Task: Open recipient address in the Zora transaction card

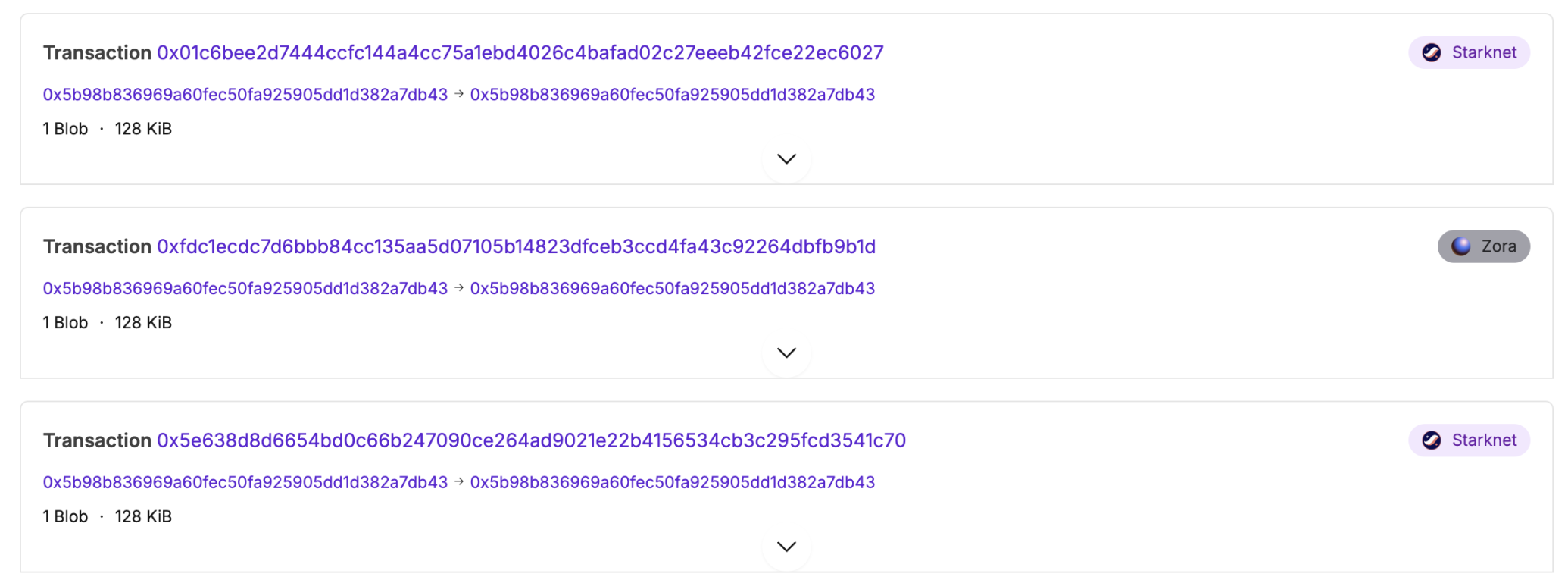Action: click(672, 289)
